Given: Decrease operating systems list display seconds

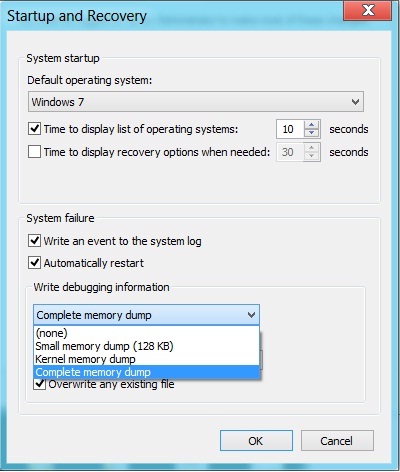Looking at the screenshot, I should [x=312, y=133].
